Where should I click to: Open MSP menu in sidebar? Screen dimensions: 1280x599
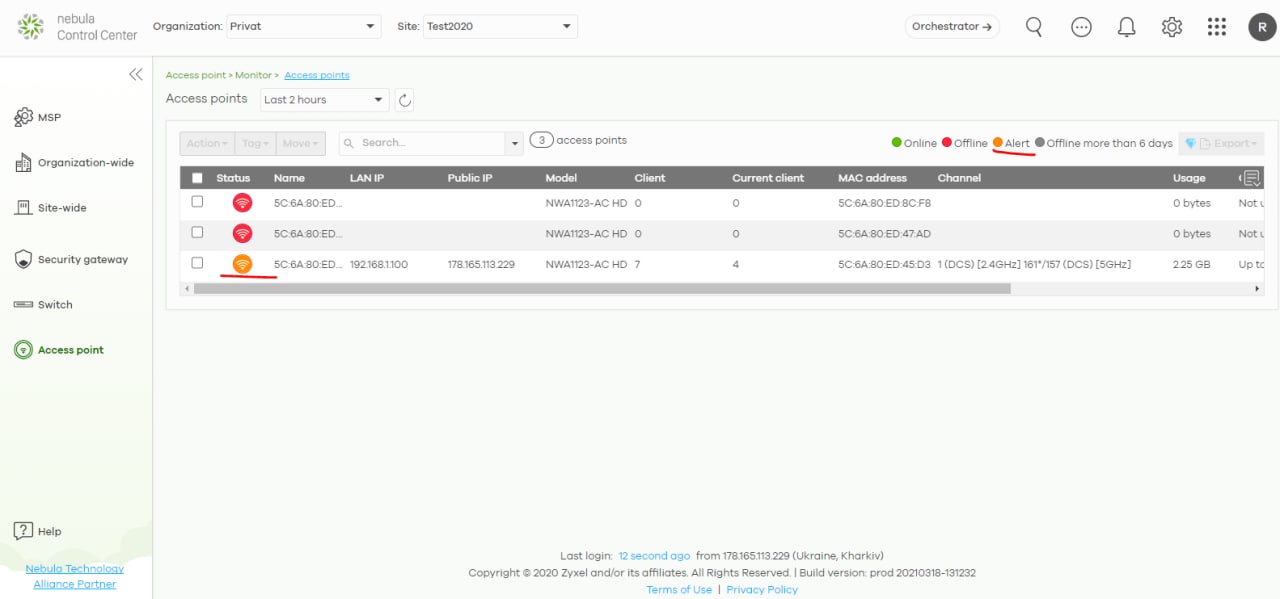(38, 118)
